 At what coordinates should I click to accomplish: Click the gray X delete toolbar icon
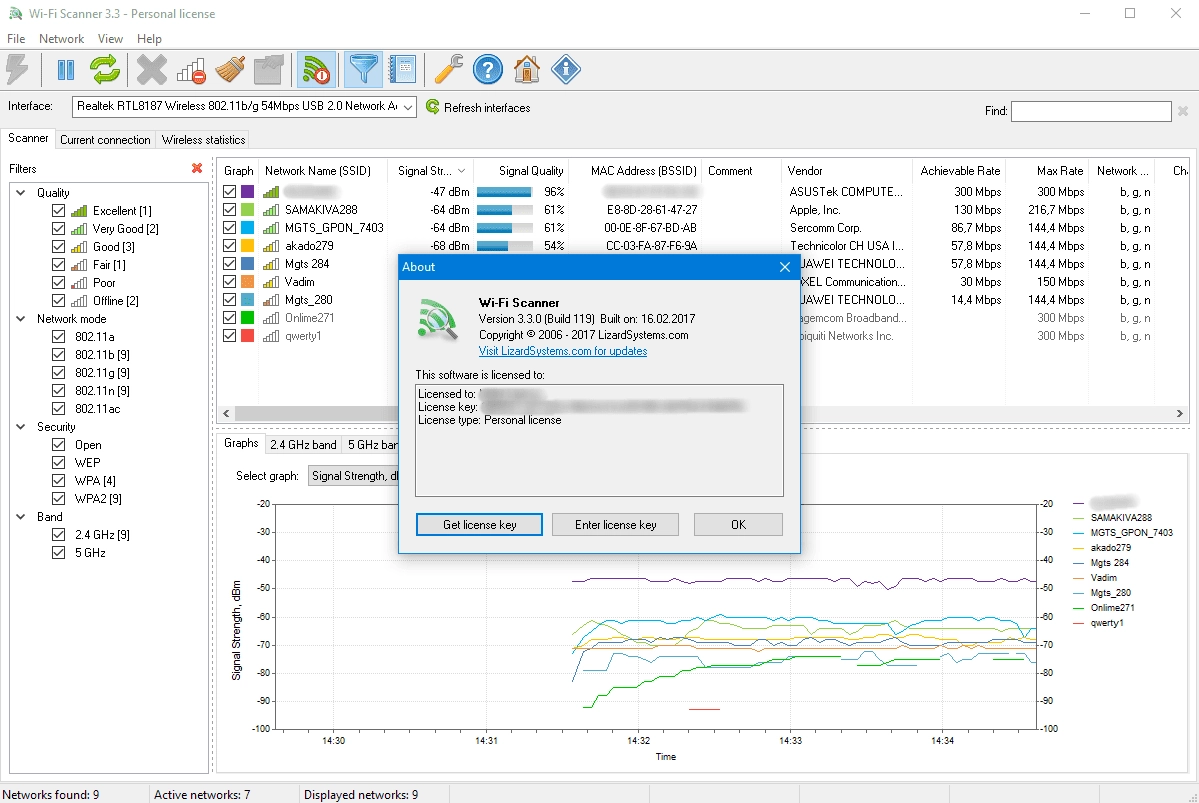[x=151, y=70]
